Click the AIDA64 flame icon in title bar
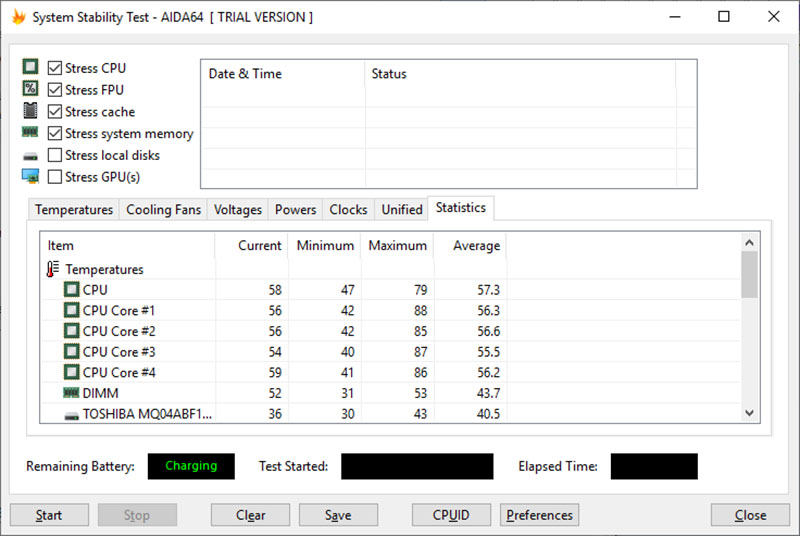 tap(18, 17)
